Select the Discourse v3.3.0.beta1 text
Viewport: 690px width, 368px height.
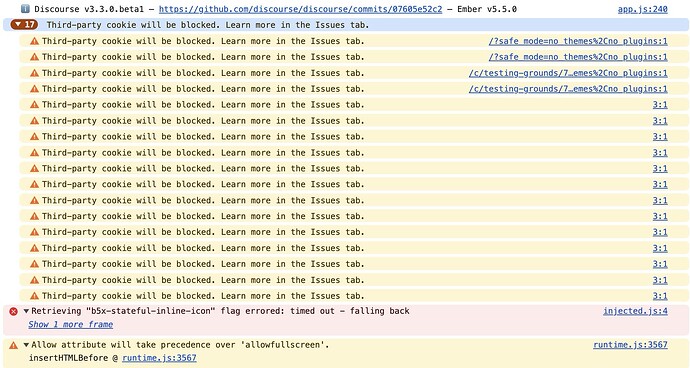tap(89, 9)
